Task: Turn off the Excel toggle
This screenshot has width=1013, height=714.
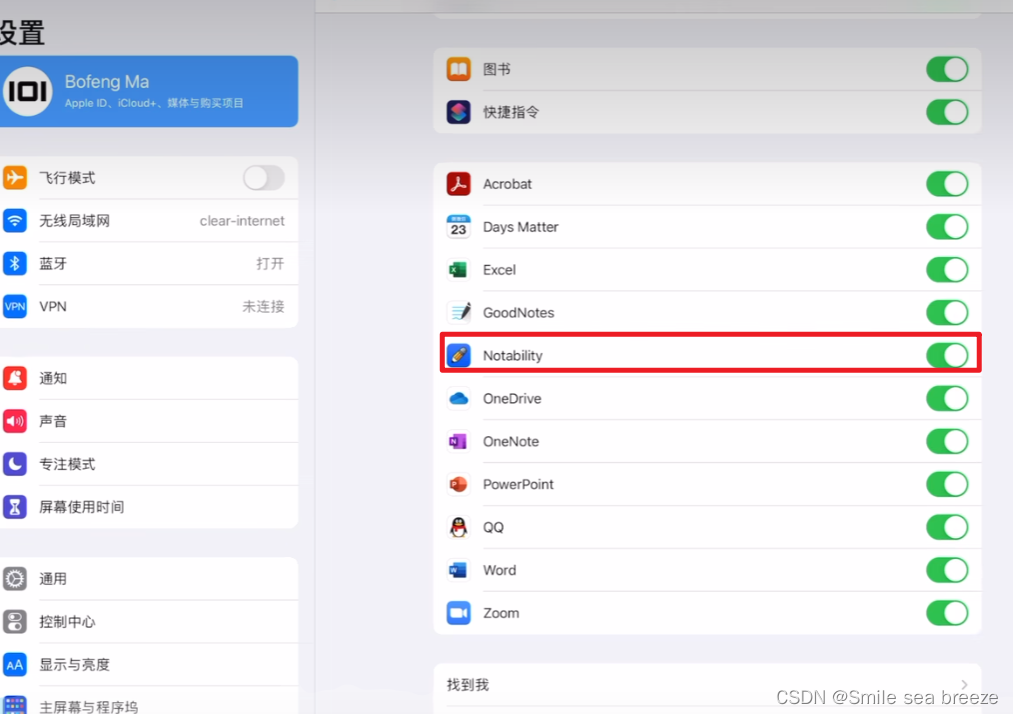Action: 947,269
